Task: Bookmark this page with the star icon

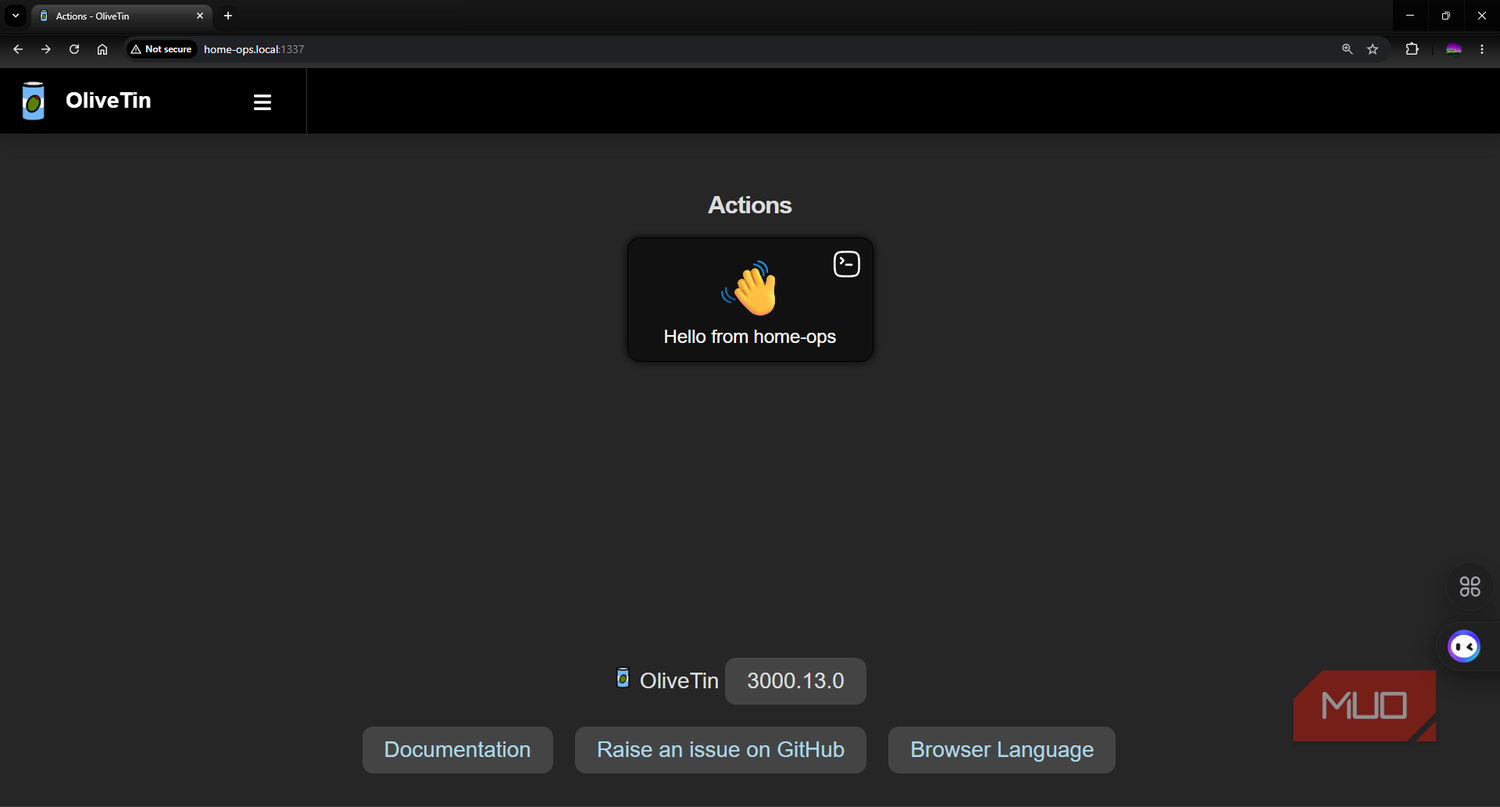Action: coord(1373,49)
